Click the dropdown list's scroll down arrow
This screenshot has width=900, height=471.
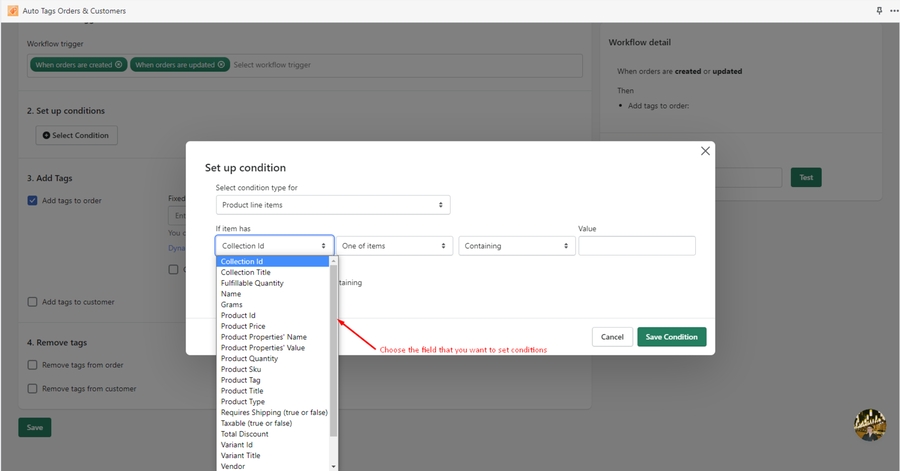pyautogui.click(x=333, y=466)
